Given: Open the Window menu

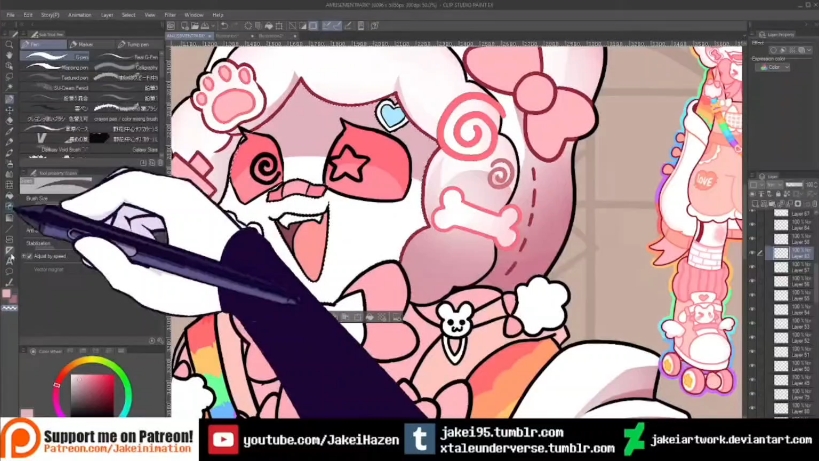Looking at the screenshot, I should point(194,15).
